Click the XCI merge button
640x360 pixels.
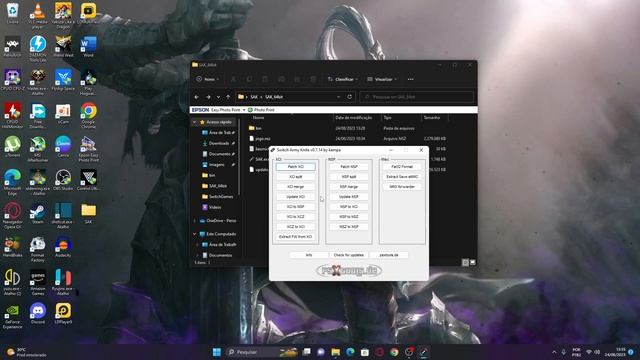(x=296, y=187)
